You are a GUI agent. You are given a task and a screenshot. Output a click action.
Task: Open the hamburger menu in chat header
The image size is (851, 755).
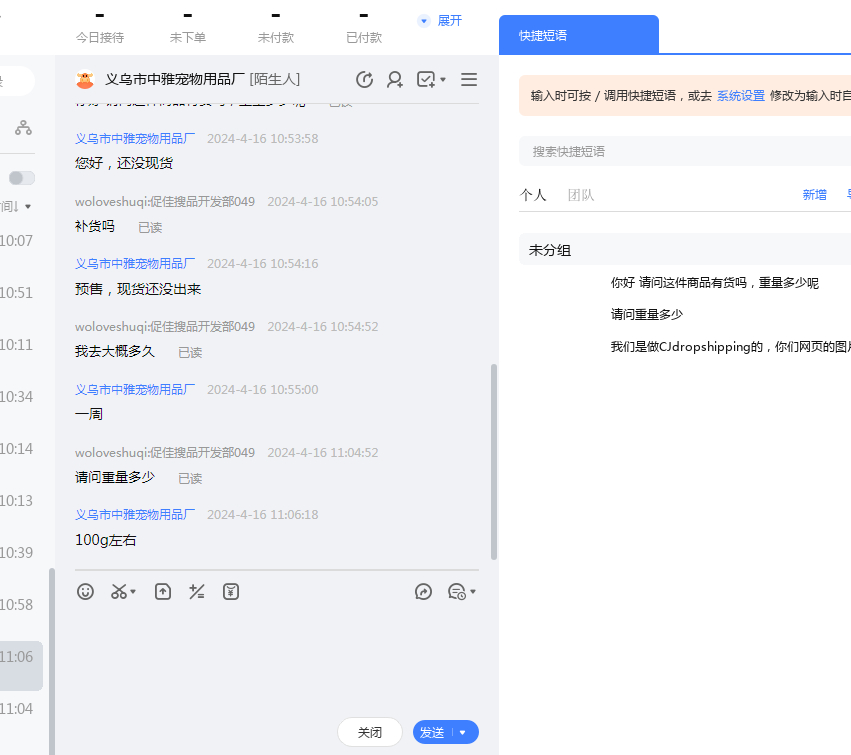pos(469,80)
